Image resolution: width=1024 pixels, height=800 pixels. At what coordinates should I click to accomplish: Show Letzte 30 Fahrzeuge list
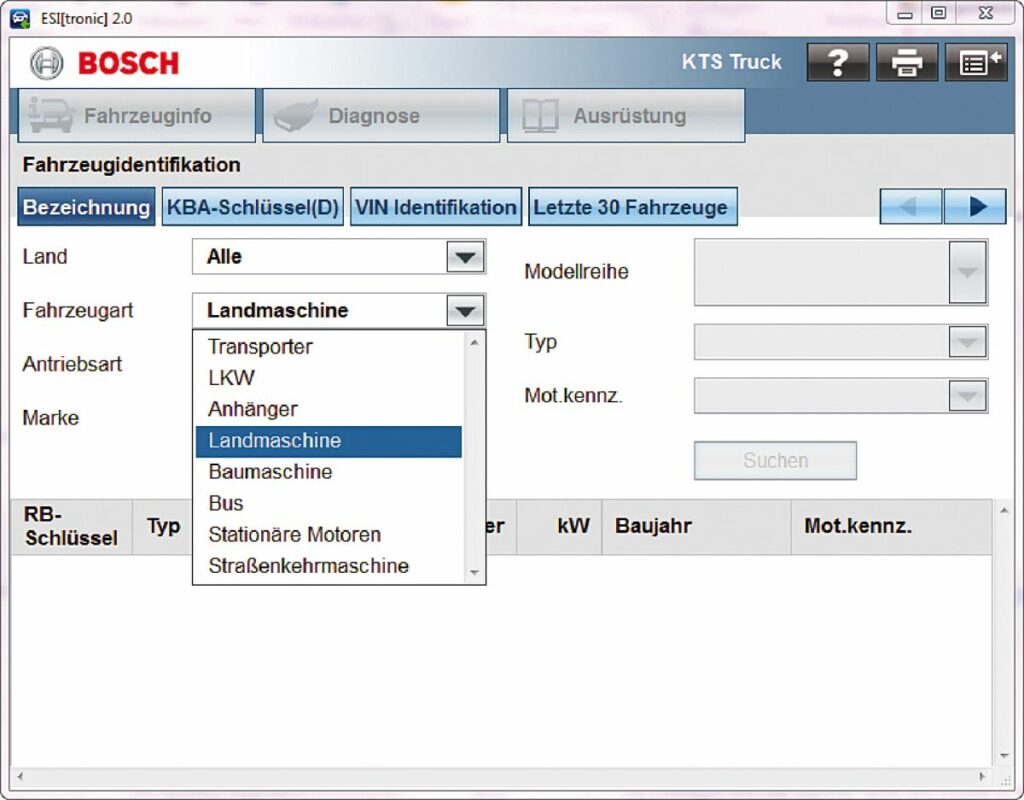(631, 208)
